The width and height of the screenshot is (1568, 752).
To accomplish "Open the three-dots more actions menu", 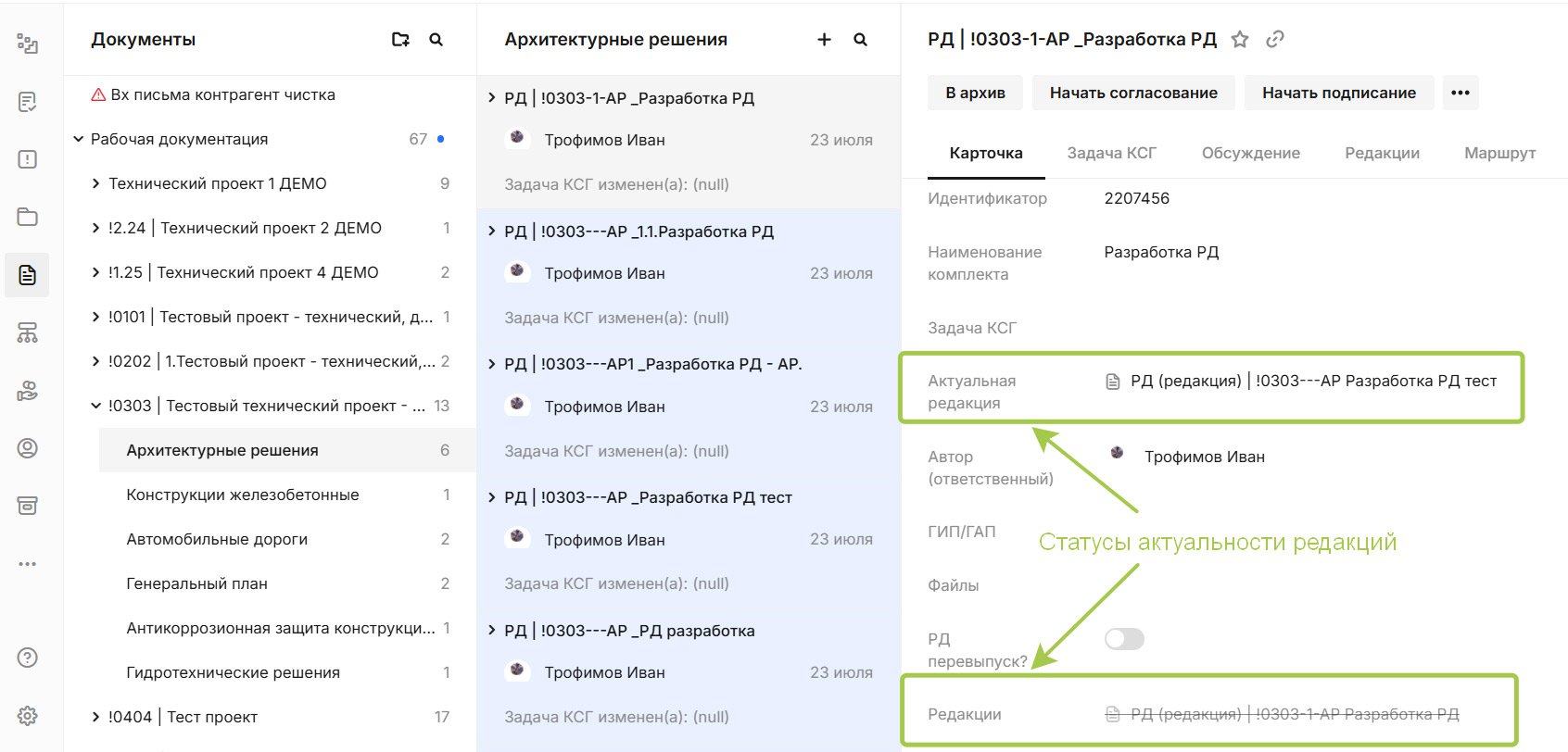I will (1461, 93).
